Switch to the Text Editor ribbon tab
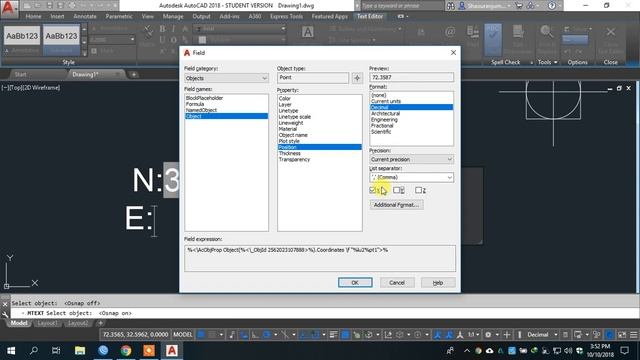This screenshot has width=640, height=360. click(x=370, y=16)
